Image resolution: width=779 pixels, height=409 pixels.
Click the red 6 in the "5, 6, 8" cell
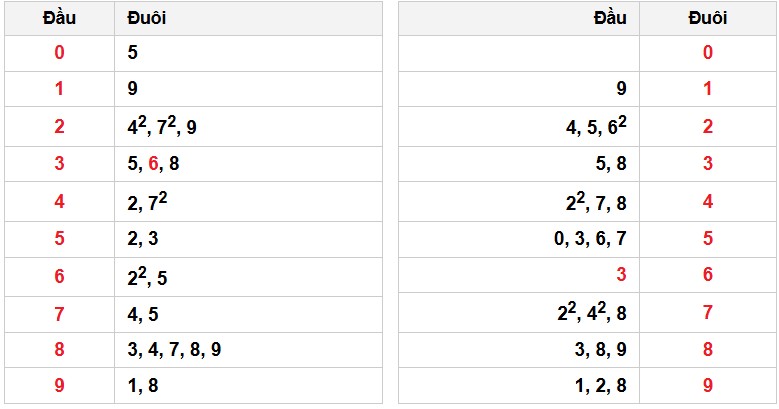pyautogui.click(x=153, y=164)
